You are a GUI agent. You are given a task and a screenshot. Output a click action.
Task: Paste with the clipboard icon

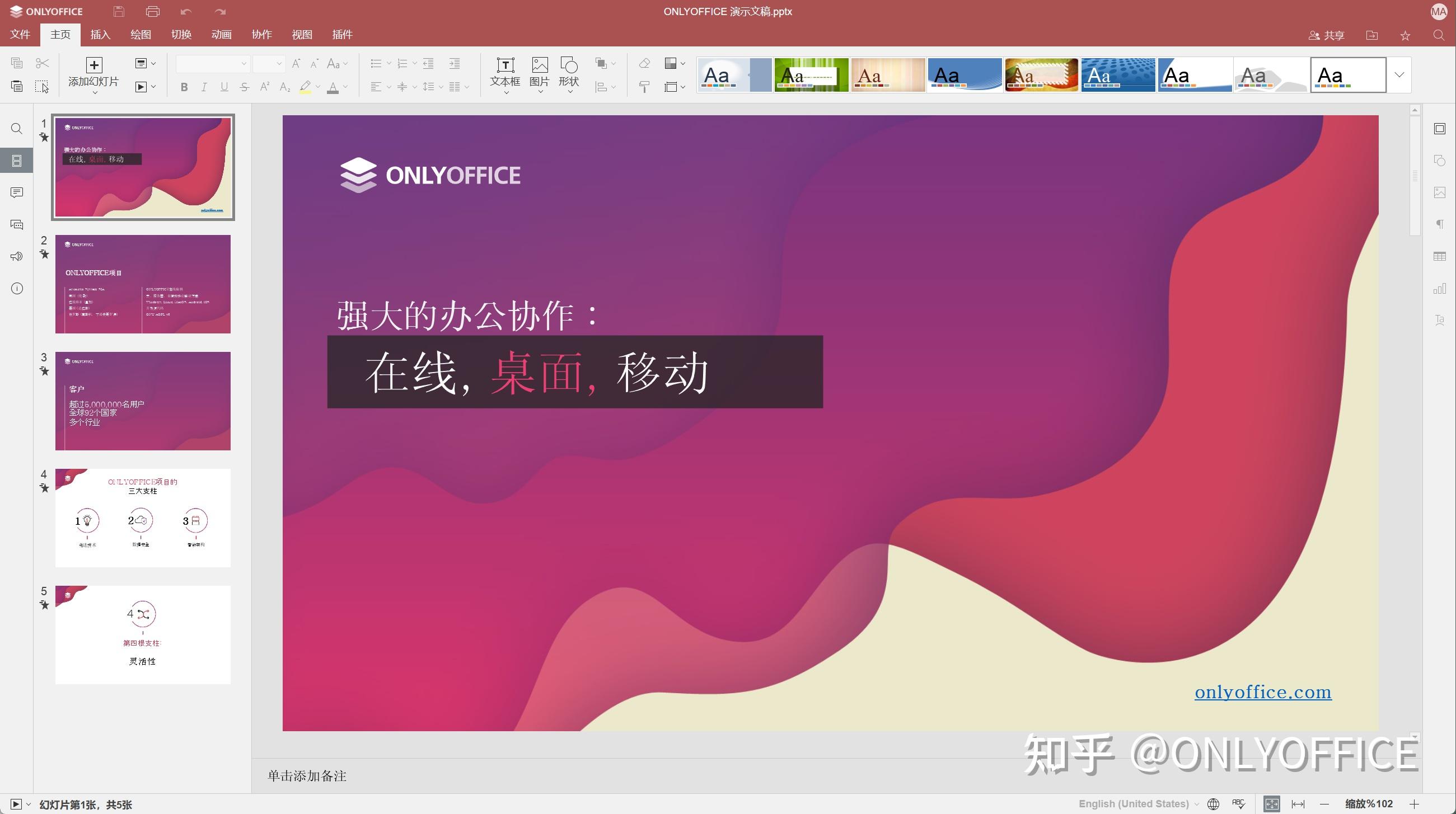[17, 86]
